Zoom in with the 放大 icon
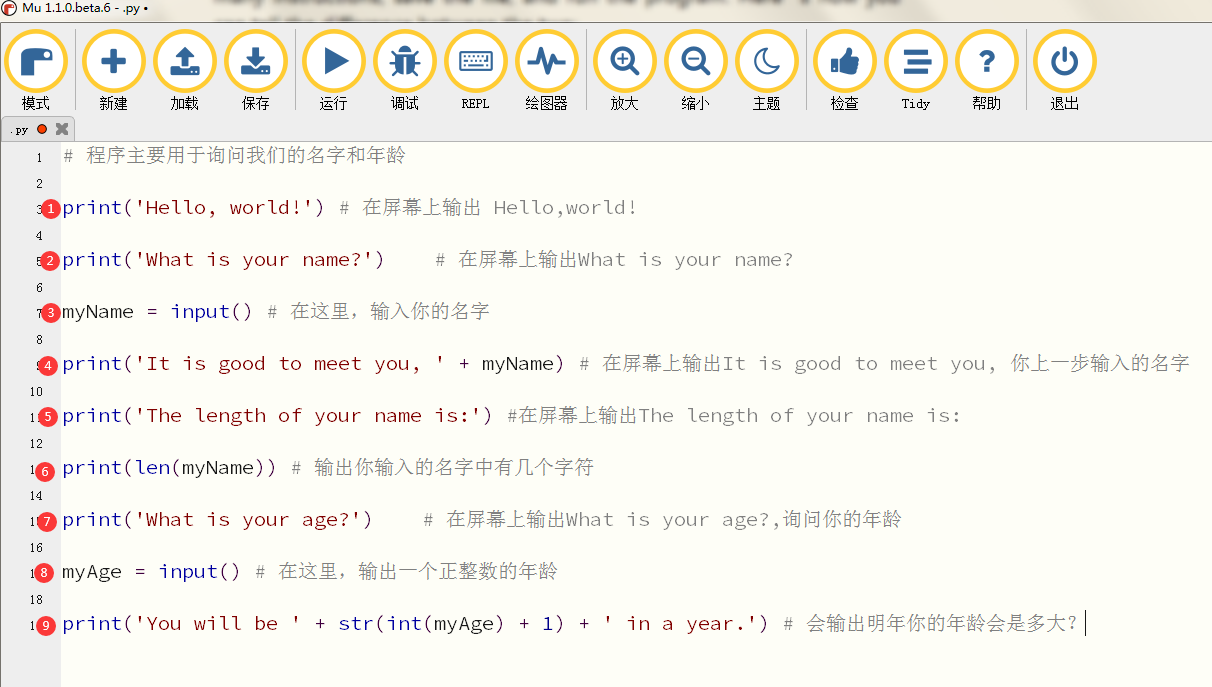Viewport: 1212px width, 687px height. tap(625, 62)
